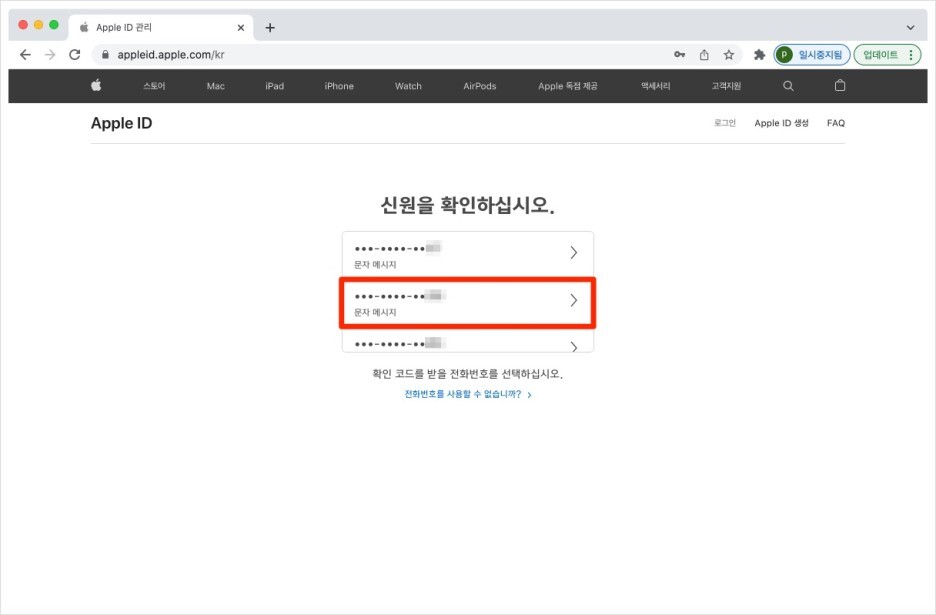Open iPhone menu item

[339, 86]
